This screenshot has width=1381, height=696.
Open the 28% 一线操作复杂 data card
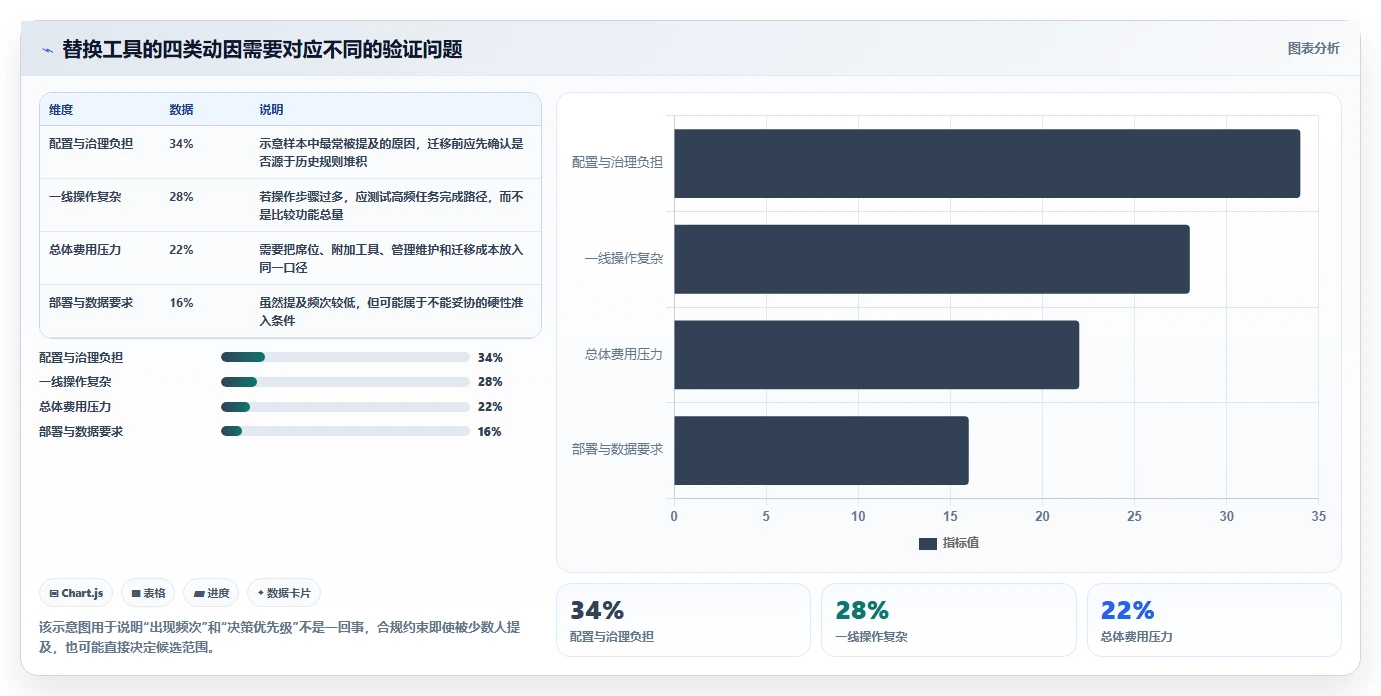pos(948,620)
